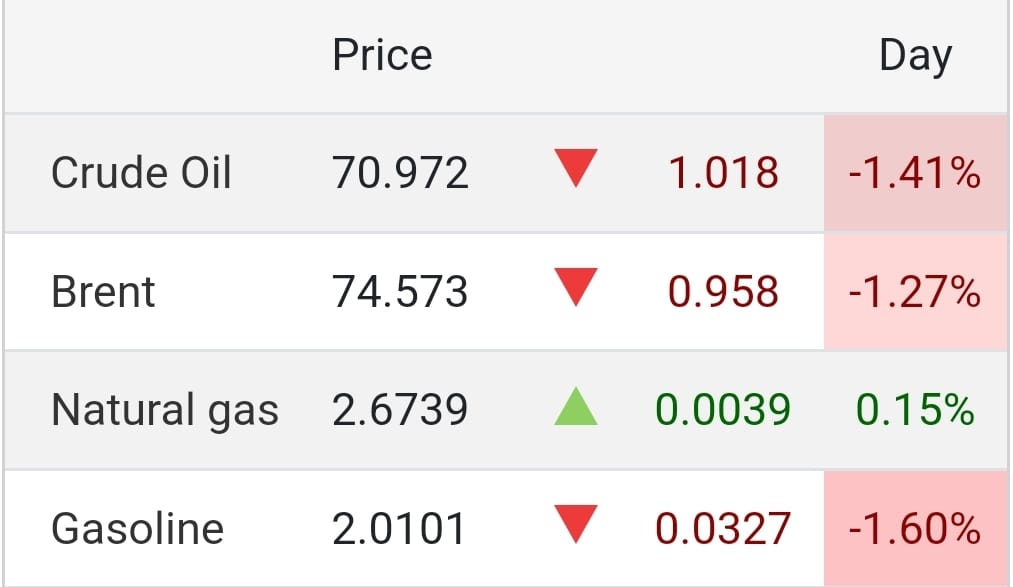
Task: Click the red down arrow for Brent
Action: point(576,287)
